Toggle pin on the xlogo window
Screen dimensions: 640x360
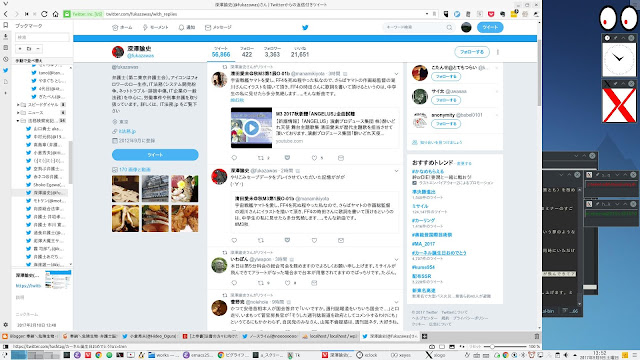616,84
